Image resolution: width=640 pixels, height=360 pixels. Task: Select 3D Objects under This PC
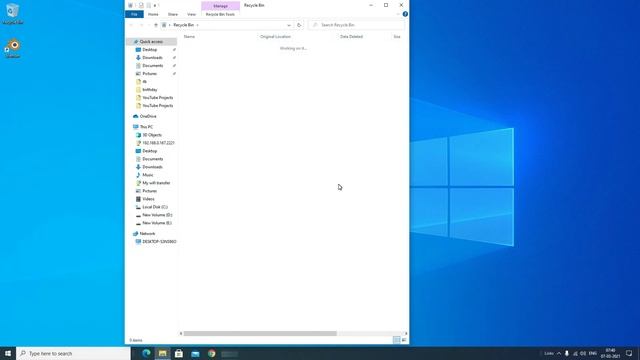click(152, 135)
